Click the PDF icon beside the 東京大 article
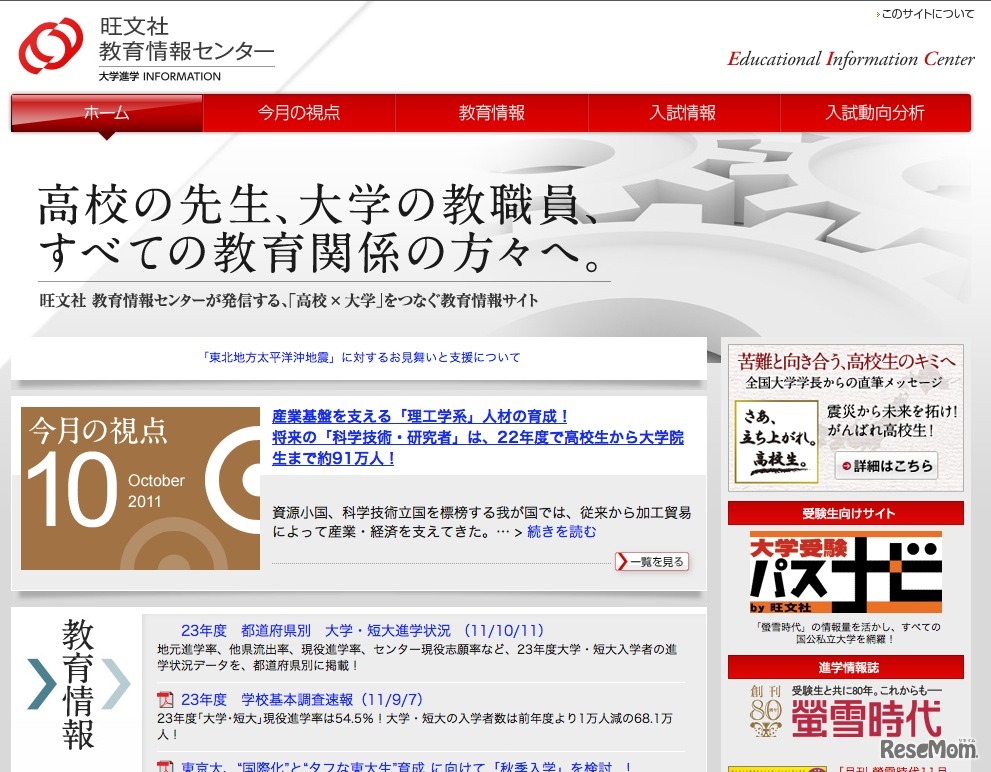This screenshot has height=772, width=991. pyautogui.click(x=167, y=765)
